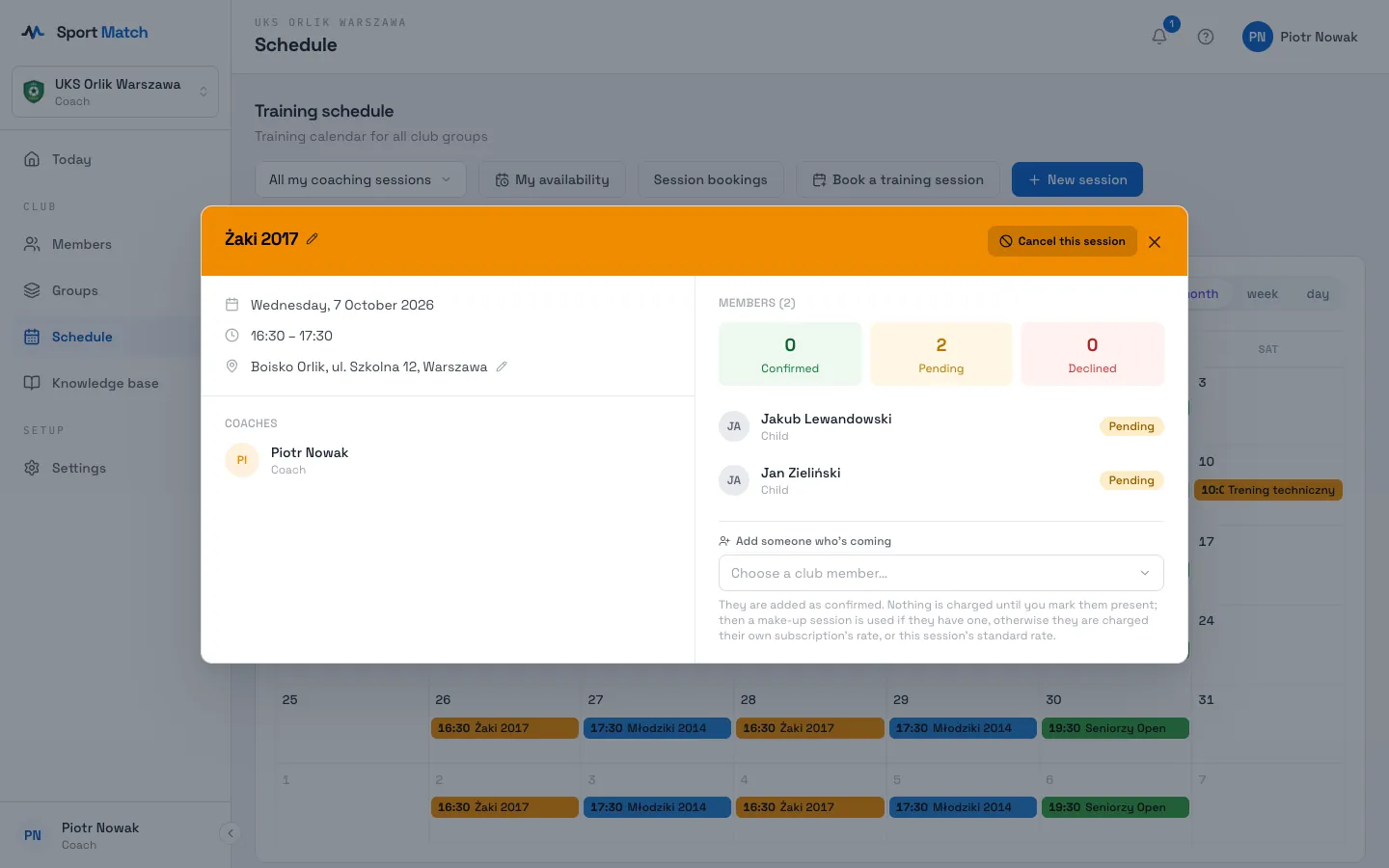1389x868 pixels.
Task: Open the Choose a club member dropdown
Action: (940, 573)
